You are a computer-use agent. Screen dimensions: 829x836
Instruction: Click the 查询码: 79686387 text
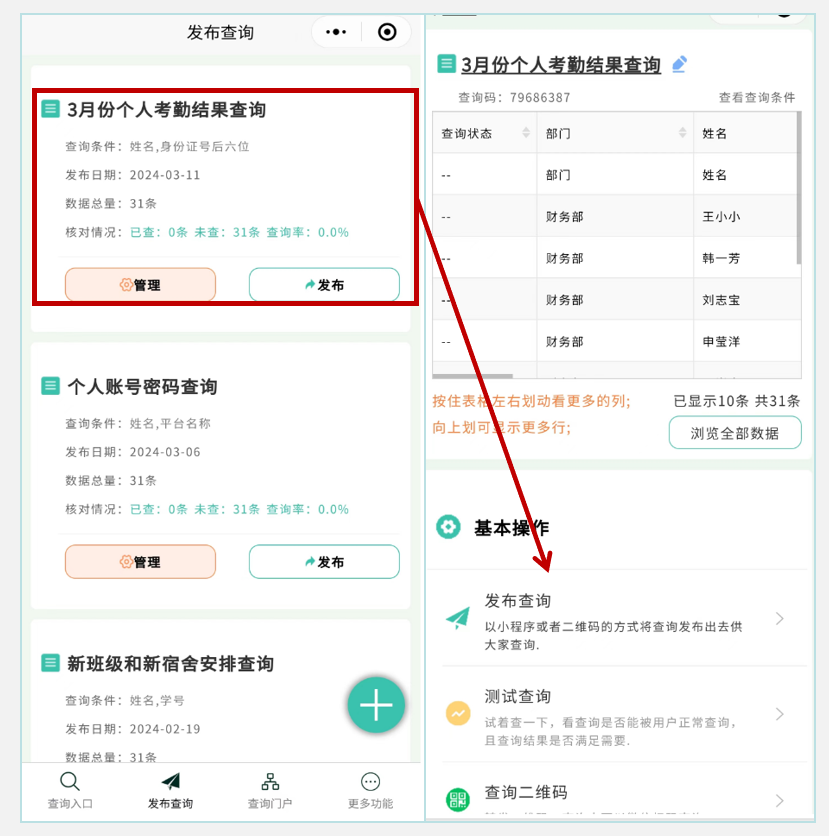514,98
